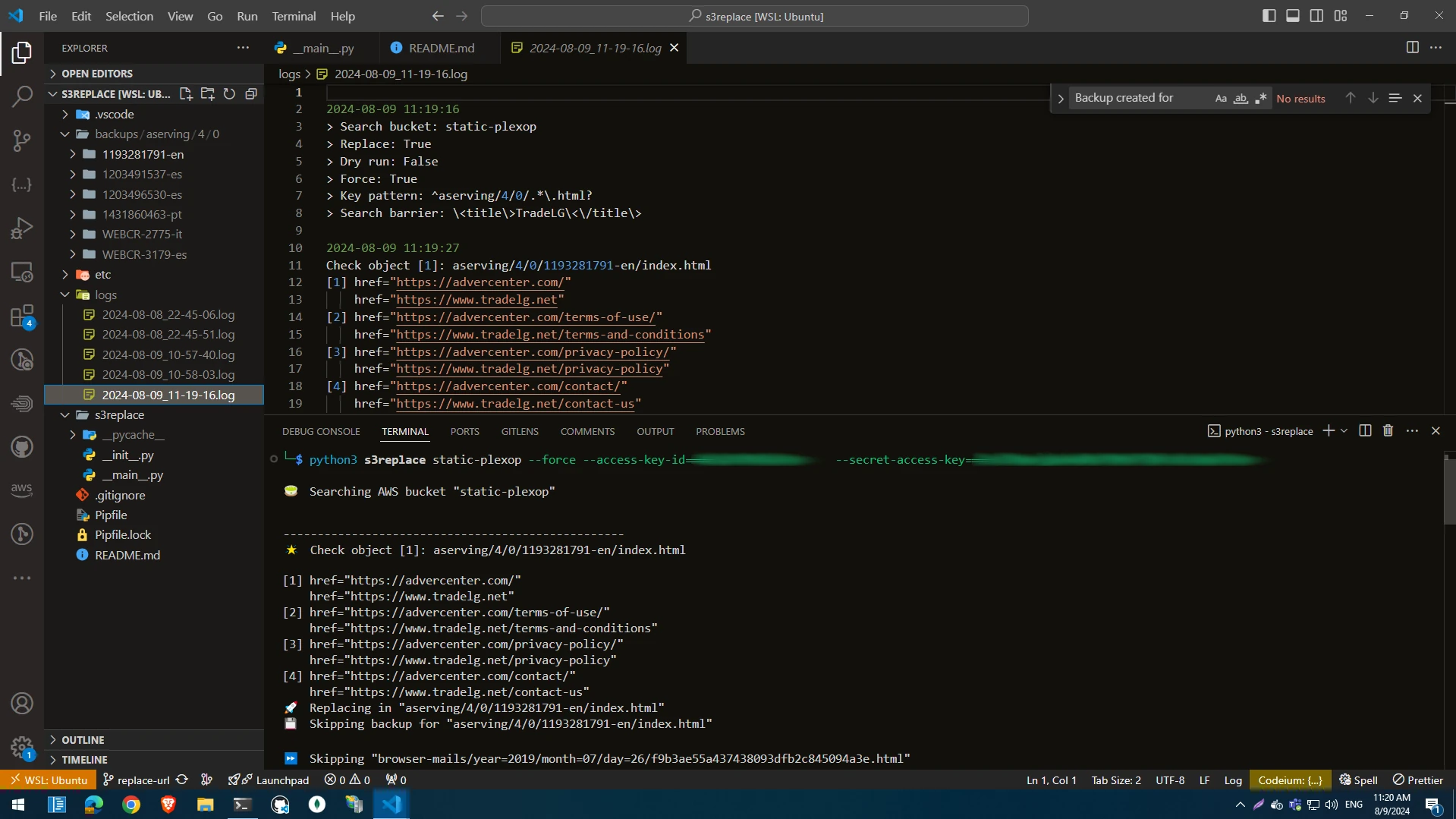Switch to the PROBLEMS panel tab
This screenshot has height=819, width=1456.
tap(719, 431)
